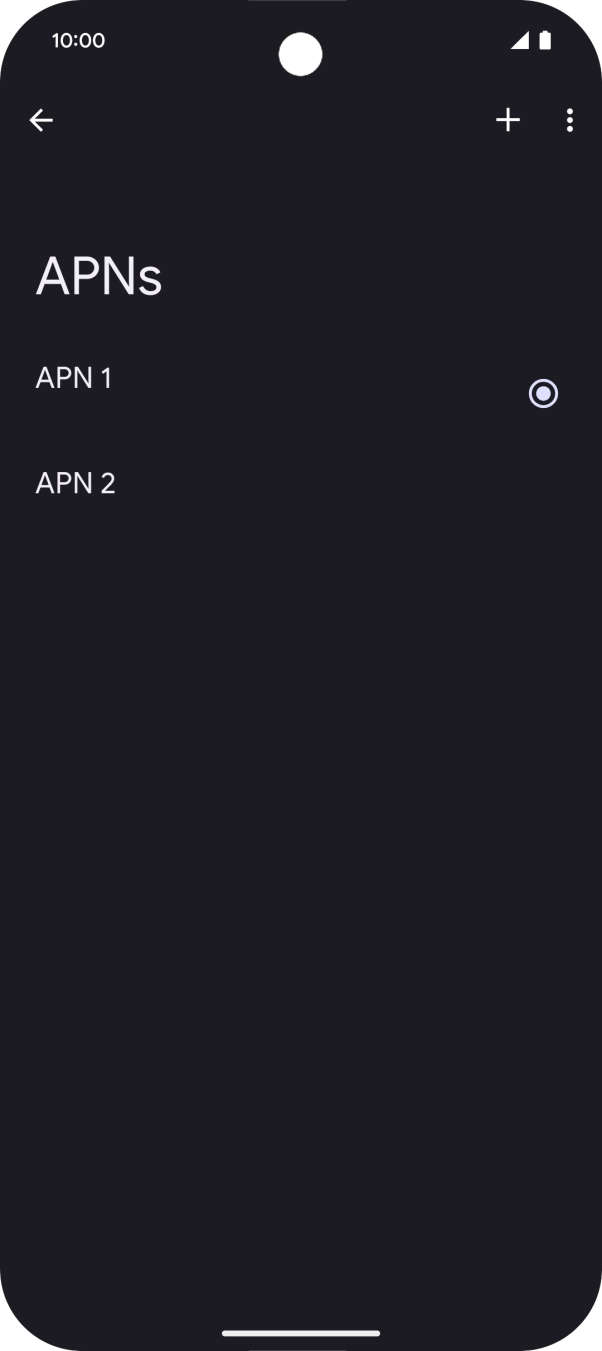Screen dimensions: 602x1351
Task: Click the APNs page heading
Action: pos(99,277)
